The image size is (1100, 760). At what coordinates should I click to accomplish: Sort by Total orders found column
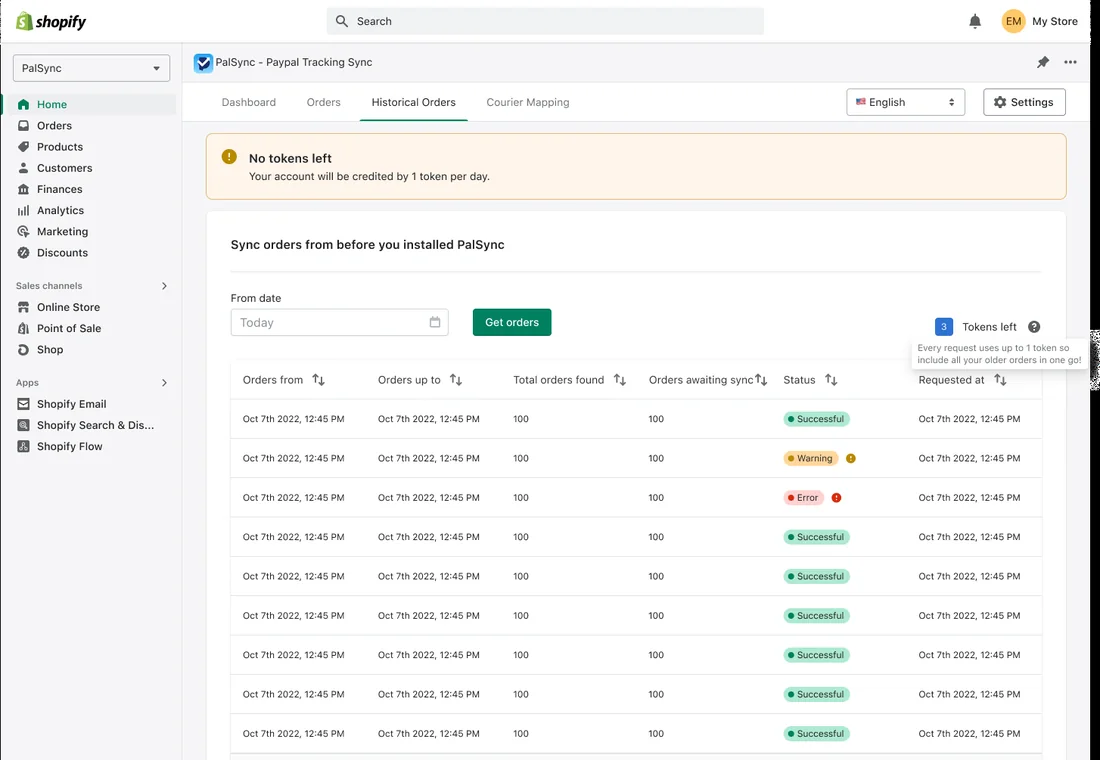coord(619,380)
